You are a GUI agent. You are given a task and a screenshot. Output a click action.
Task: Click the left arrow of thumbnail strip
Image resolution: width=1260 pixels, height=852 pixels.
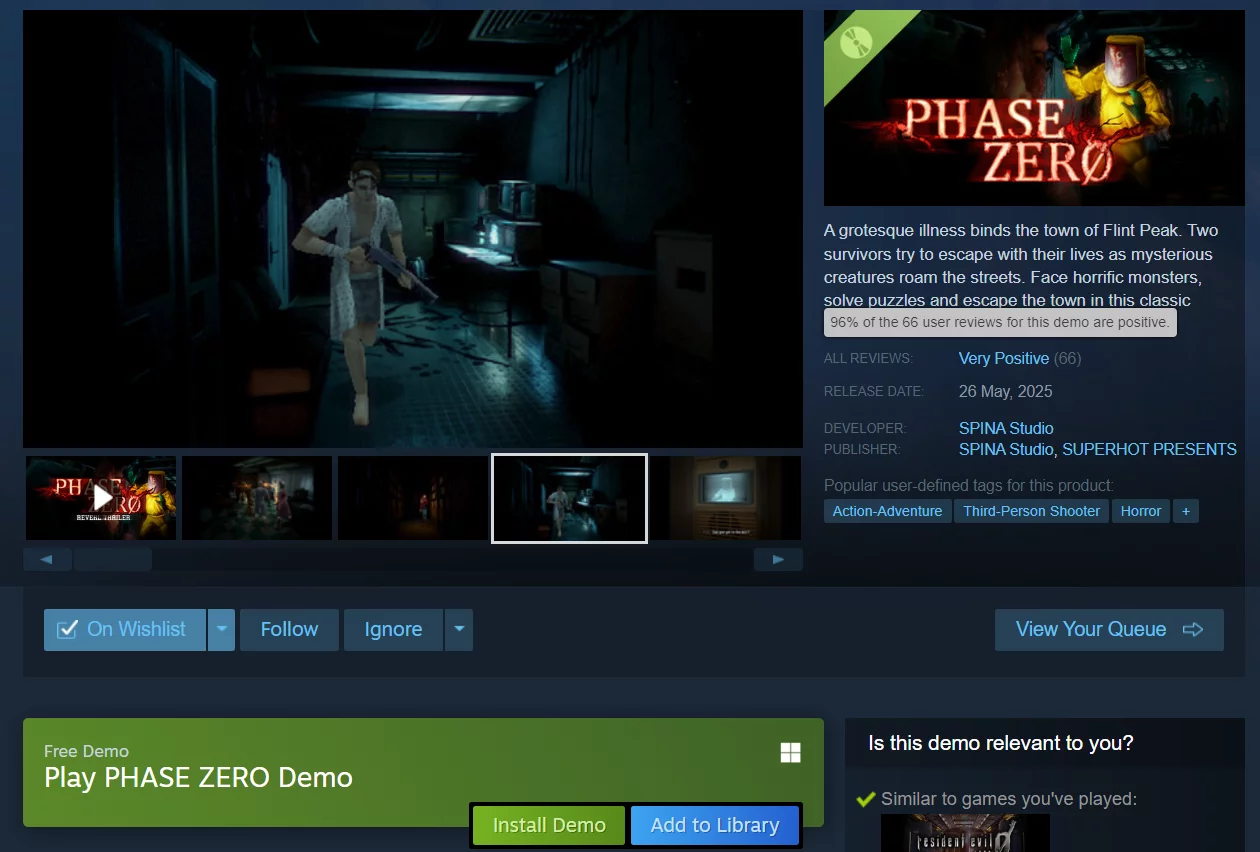coord(46,559)
